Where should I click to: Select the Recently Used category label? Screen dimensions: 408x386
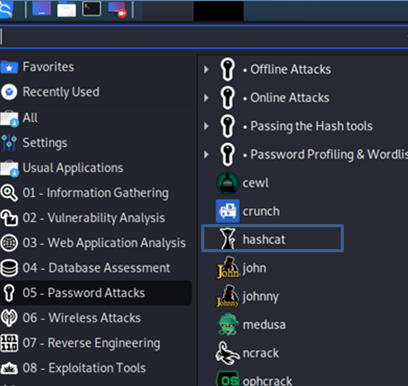(x=61, y=92)
